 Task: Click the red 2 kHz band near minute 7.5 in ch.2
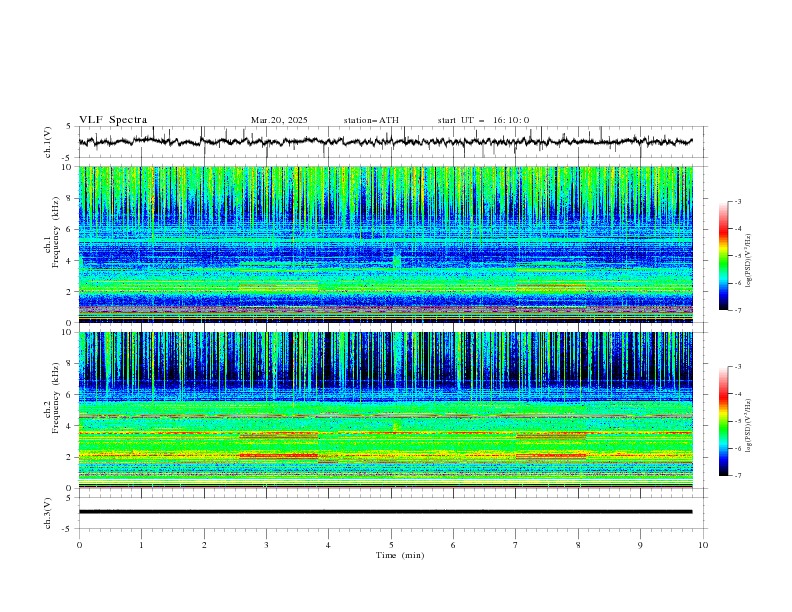click(x=551, y=455)
